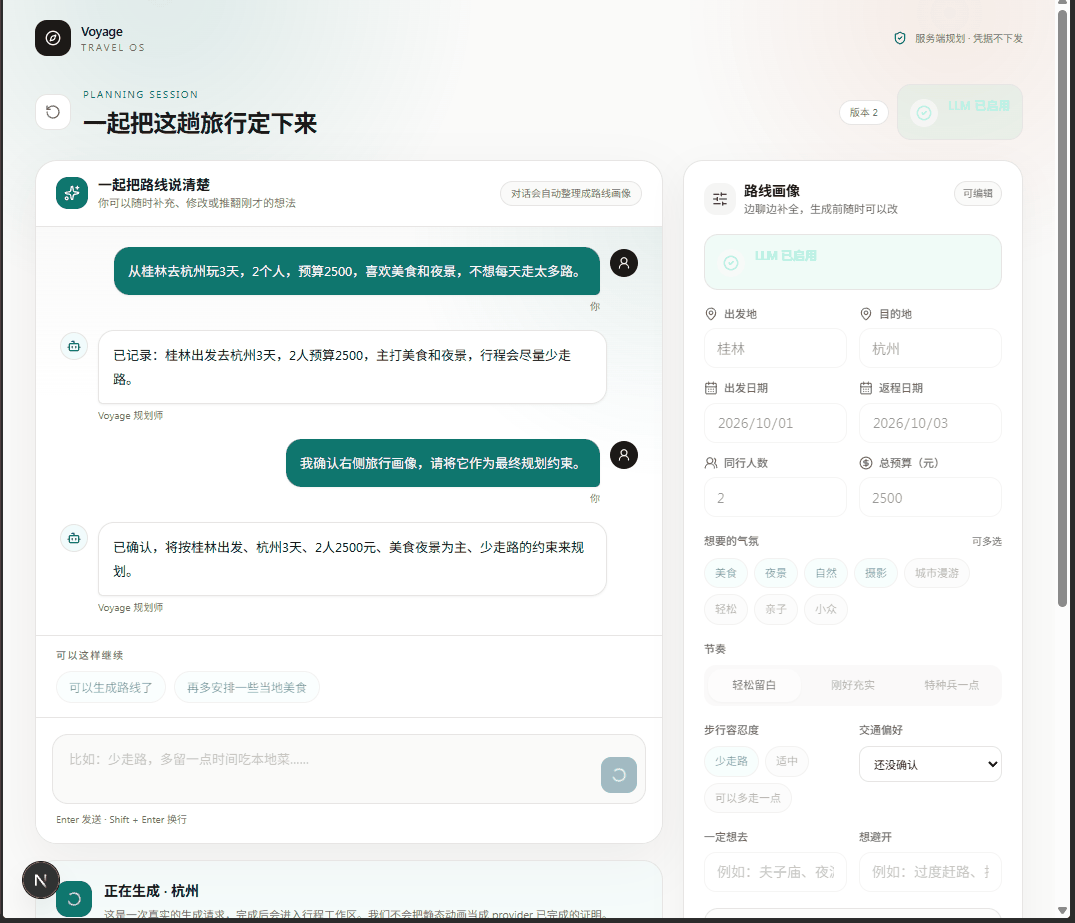Click the 再多安排一些当地美食 suggestion
The image size is (1075, 923).
tap(247, 687)
